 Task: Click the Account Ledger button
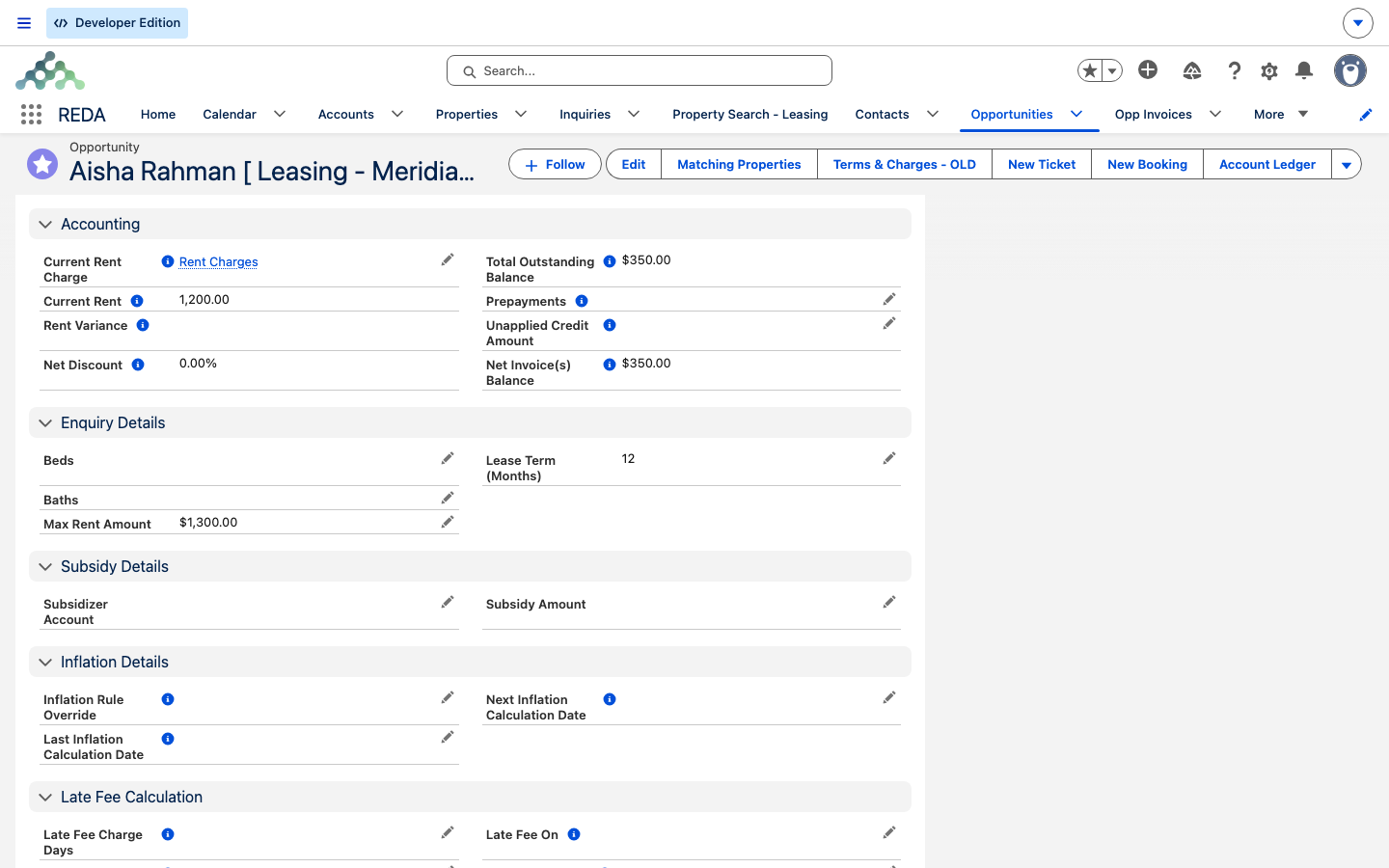[x=1266, y=164]
